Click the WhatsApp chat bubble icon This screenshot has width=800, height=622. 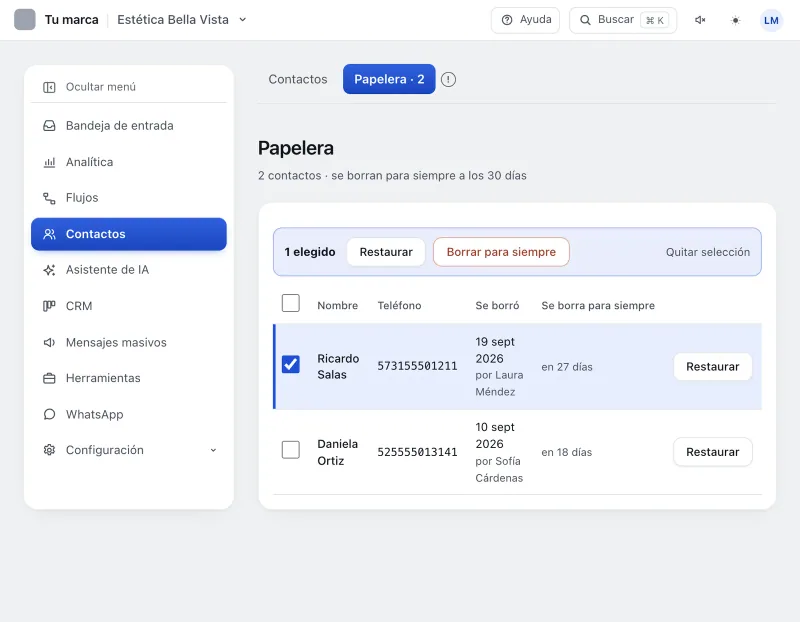[49, 414]
